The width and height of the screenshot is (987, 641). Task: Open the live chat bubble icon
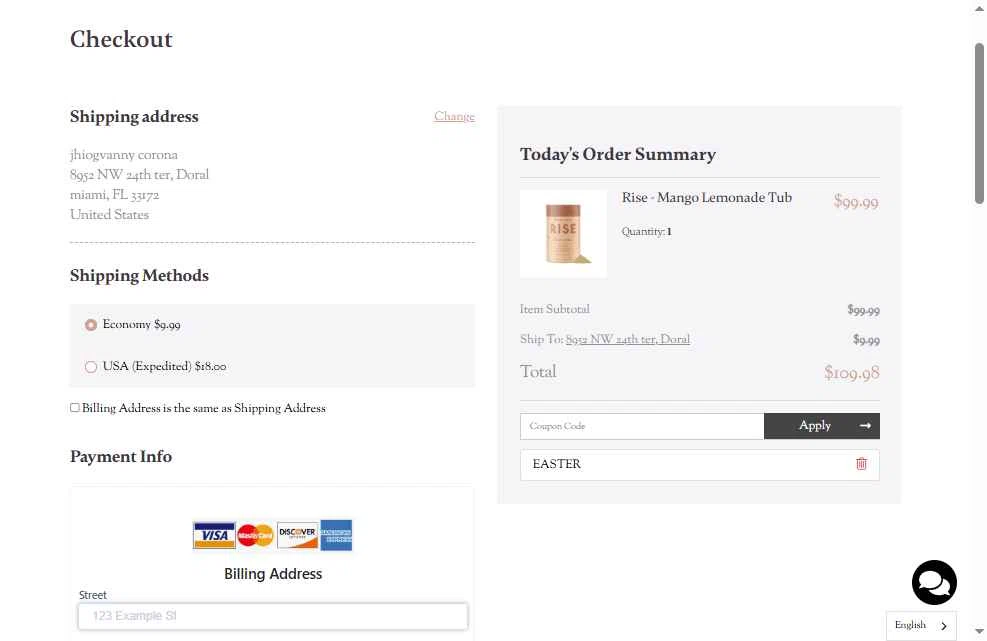[934, 582]
